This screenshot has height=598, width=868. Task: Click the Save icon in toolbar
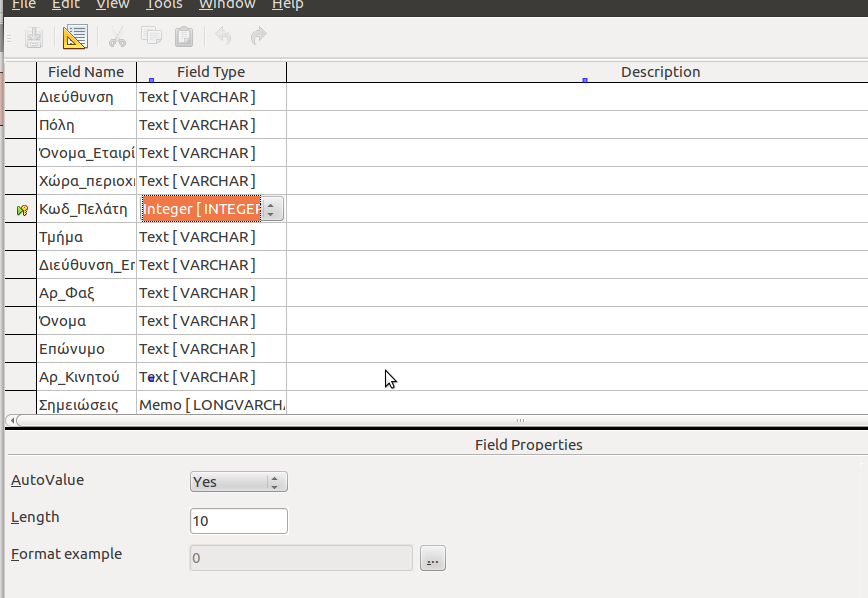tap(34, 37)
